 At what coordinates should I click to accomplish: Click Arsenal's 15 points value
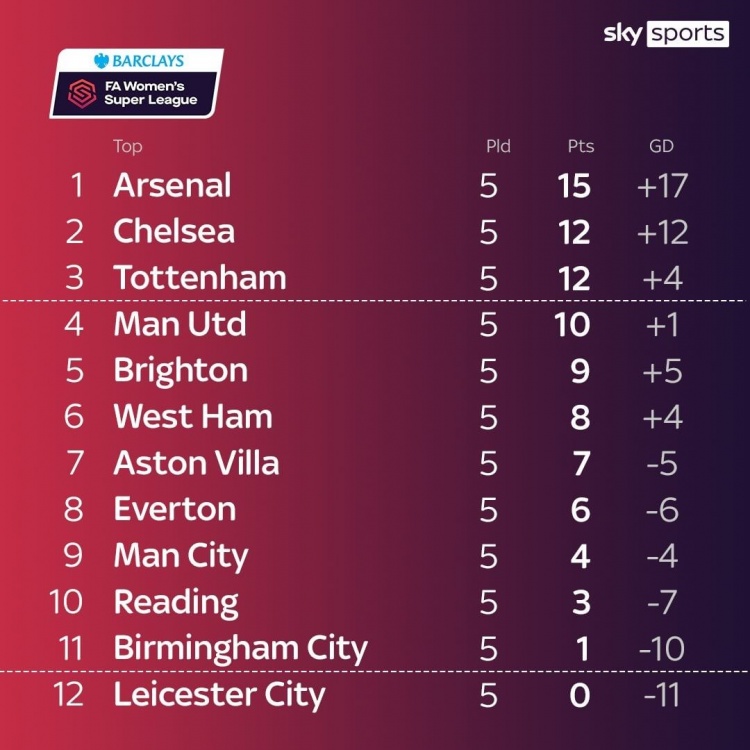coord(574,186)
